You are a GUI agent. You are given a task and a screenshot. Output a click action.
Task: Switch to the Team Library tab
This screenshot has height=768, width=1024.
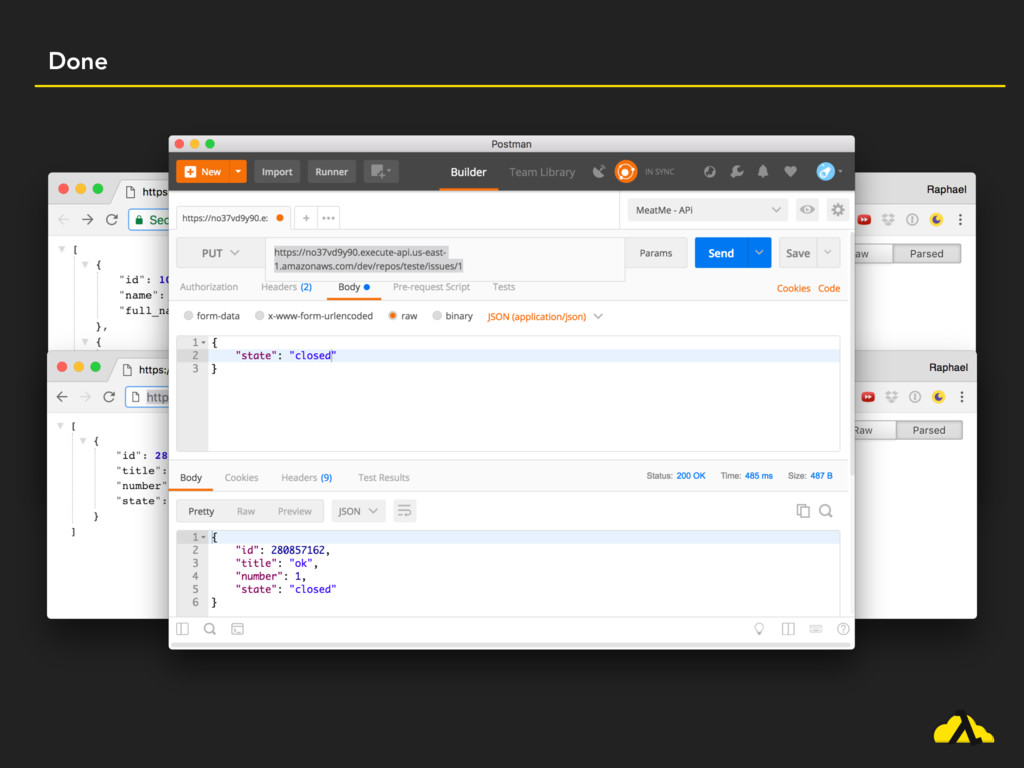click(x=542, y=172)
